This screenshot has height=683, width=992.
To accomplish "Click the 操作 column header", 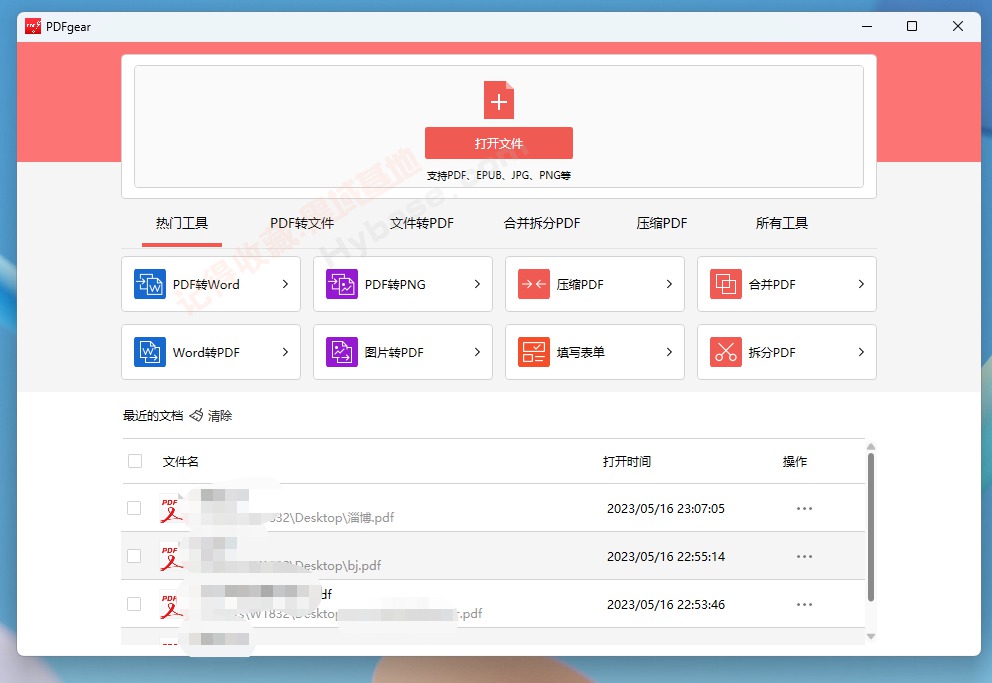I will pos(795,462).
